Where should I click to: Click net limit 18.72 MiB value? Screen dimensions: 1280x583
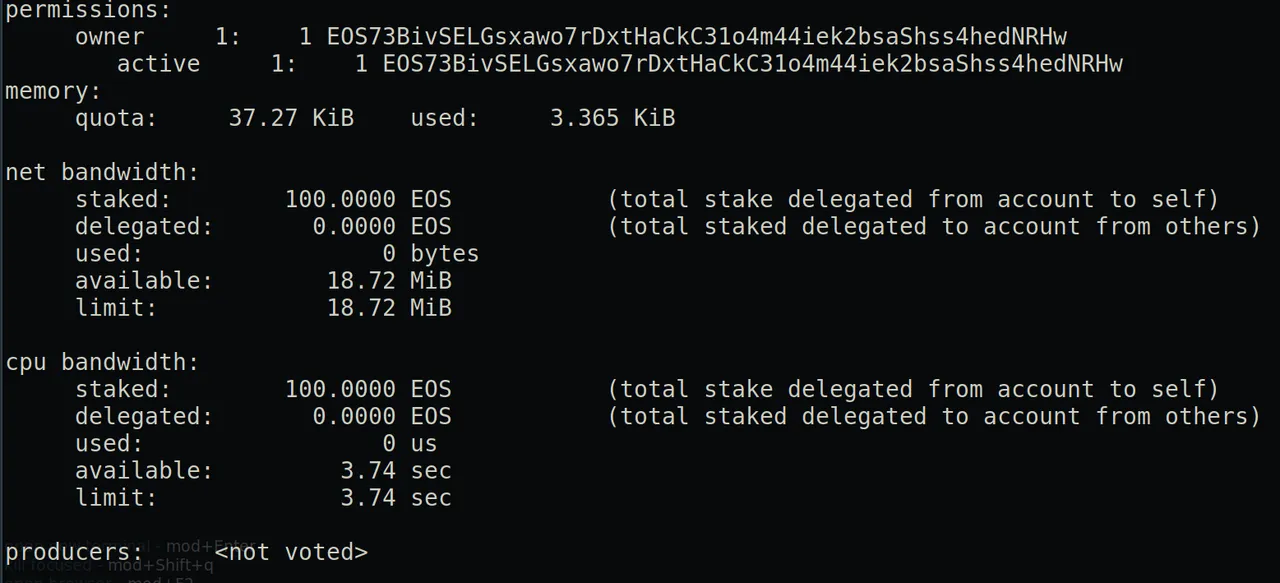click(x=390, y=307)
